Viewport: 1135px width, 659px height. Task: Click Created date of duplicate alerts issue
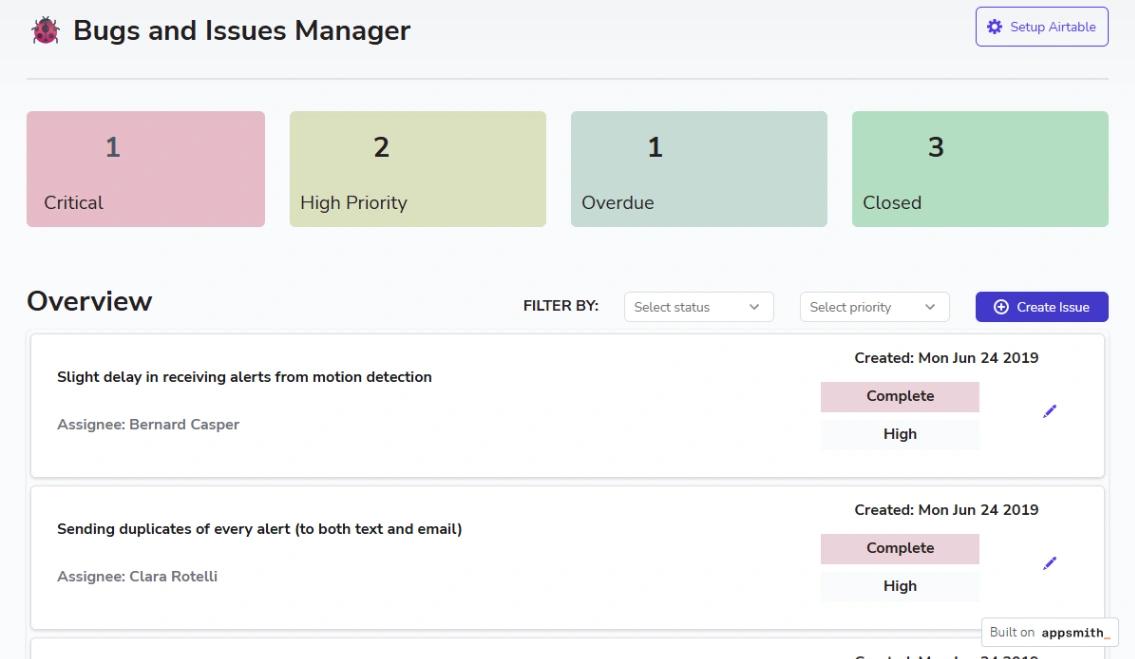946,510
